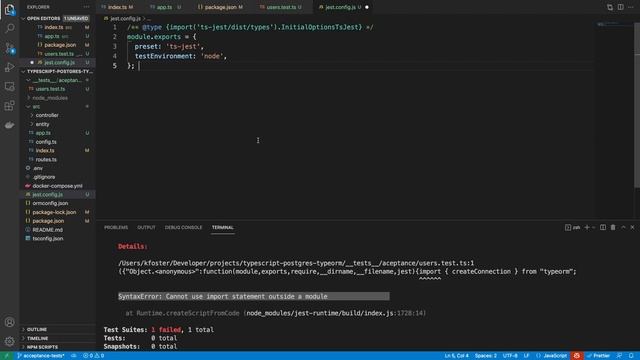The height and width of the screenshot is (360, 640).
Task: Open the Explorer view in activity bar
Action: pos(9,9)
